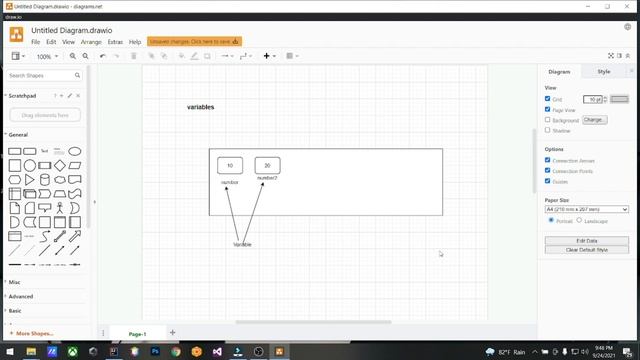The width and height of the screenshot is (640, 360).
Task: Select the note page shape
Action: tap(15, 208)
